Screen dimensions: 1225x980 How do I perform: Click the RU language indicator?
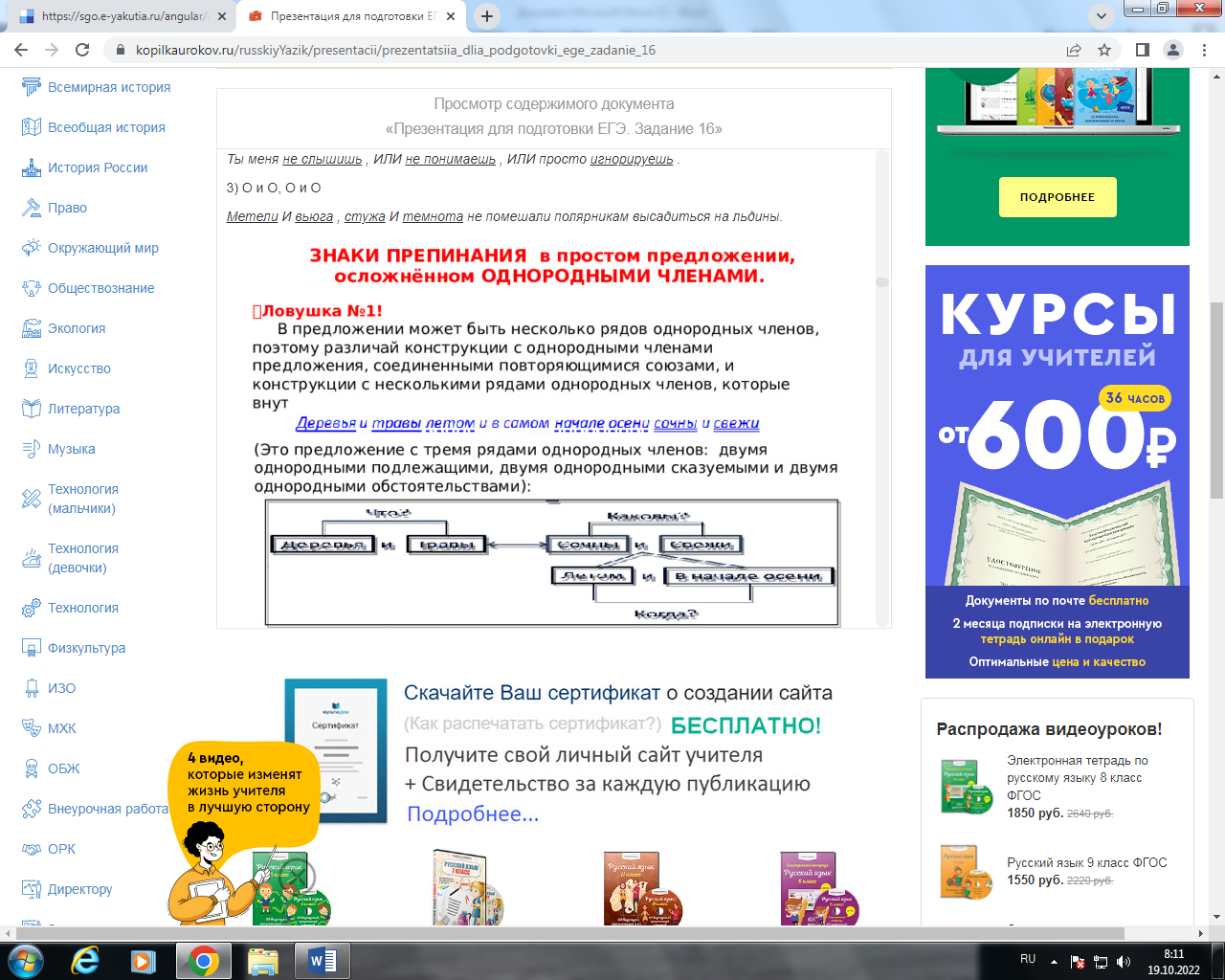(1028, 959)
